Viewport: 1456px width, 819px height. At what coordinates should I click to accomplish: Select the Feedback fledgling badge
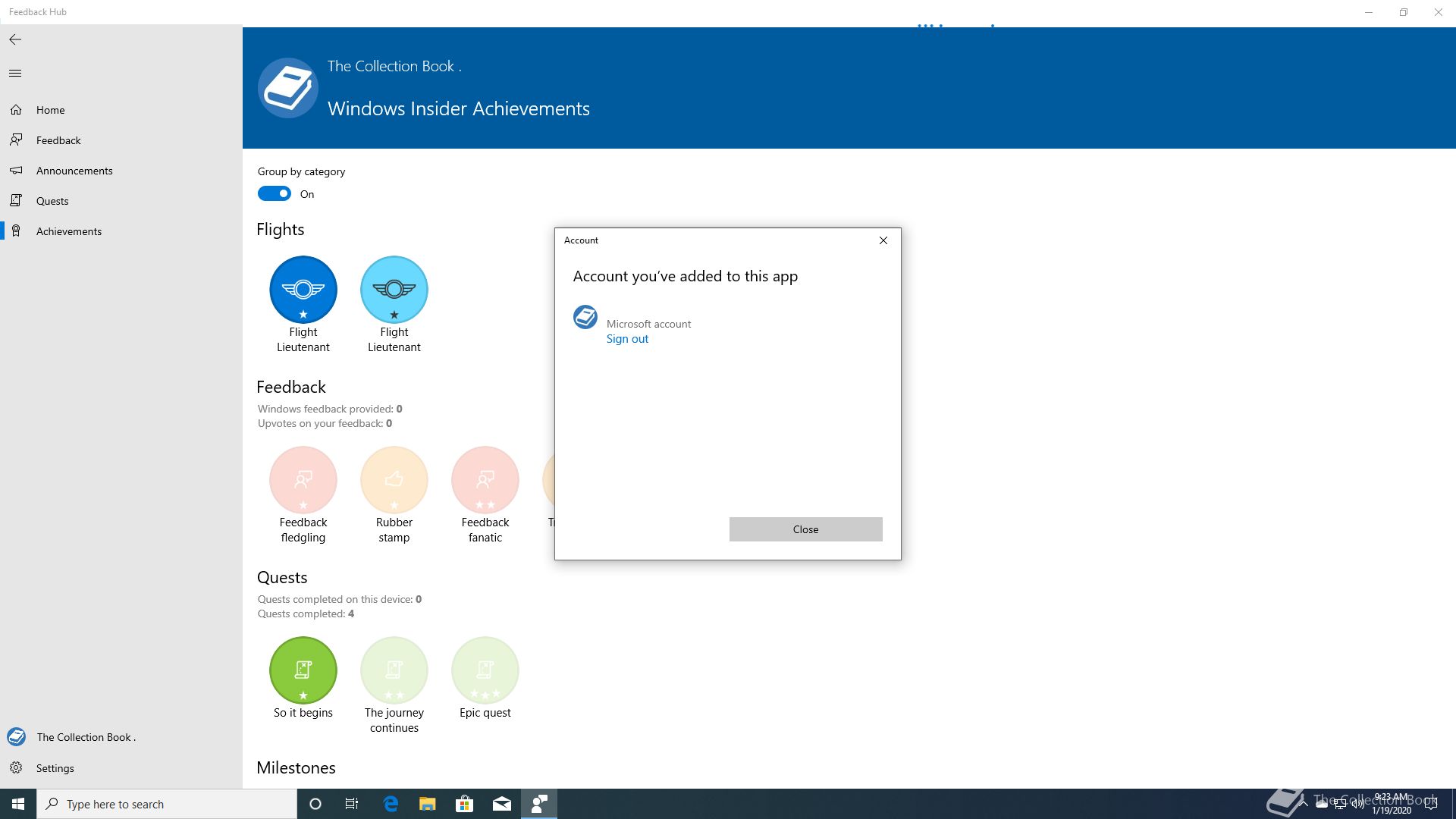tap(303, 480)
